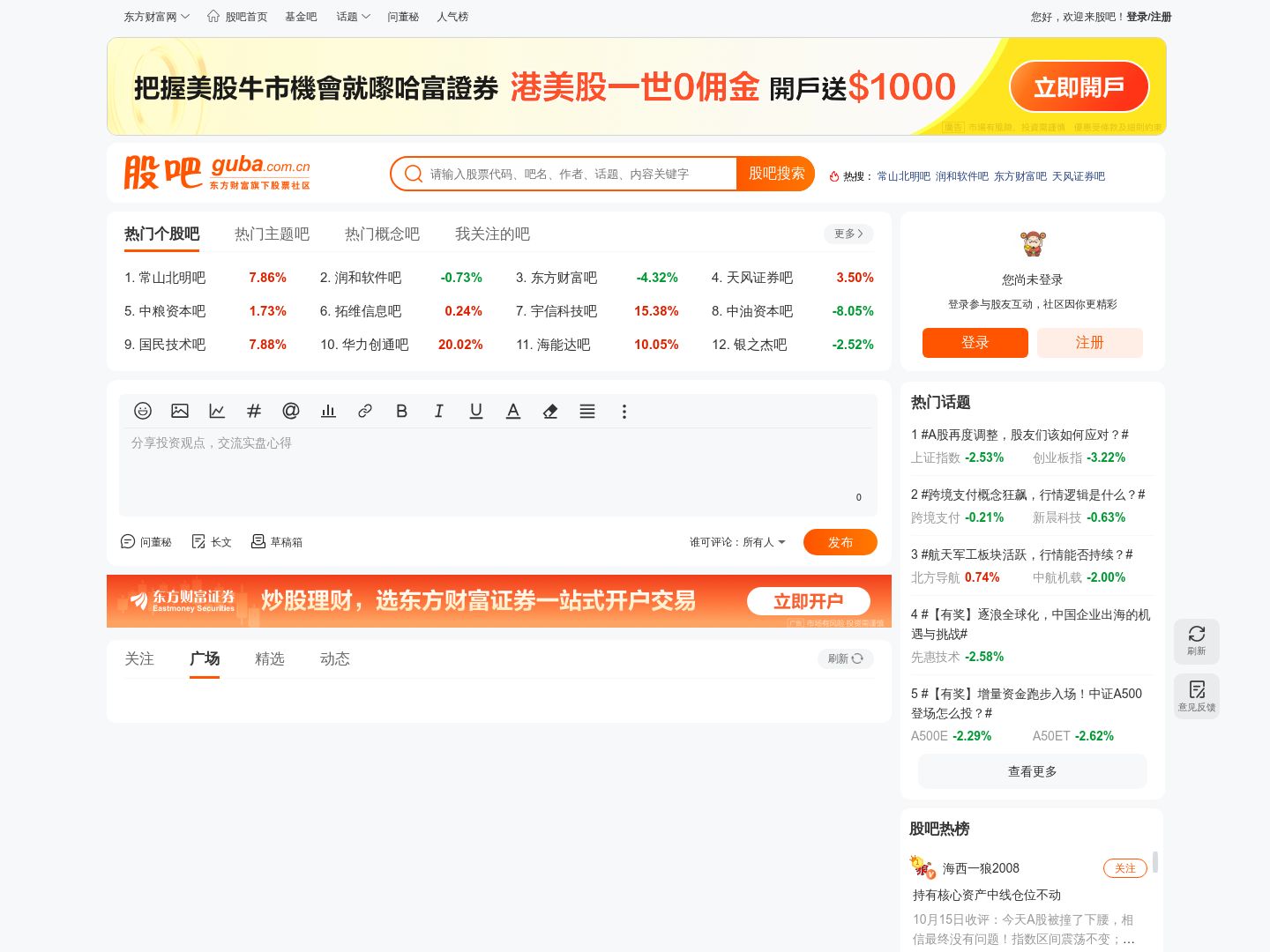Click the home icon beside 股吧首页
Image resolution: width=1270 pixels, height=952 pixels.
213,16
